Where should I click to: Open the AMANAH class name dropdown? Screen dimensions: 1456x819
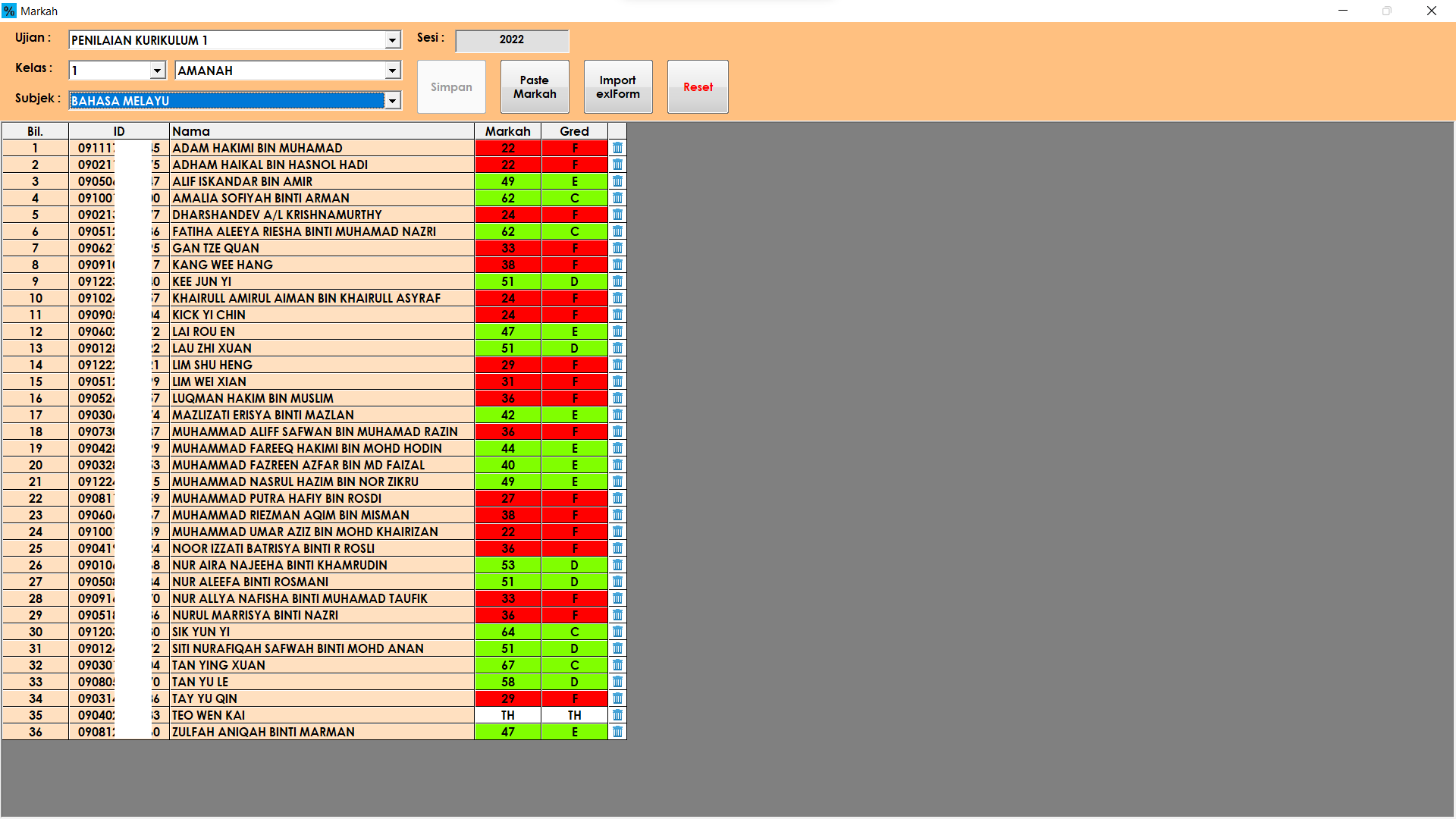coord(392,71)
